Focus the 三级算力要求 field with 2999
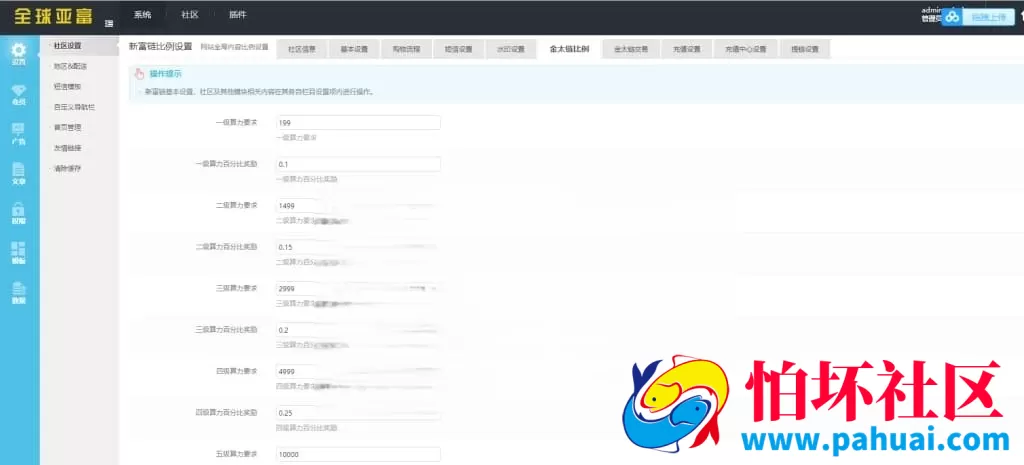 [358, 288]
